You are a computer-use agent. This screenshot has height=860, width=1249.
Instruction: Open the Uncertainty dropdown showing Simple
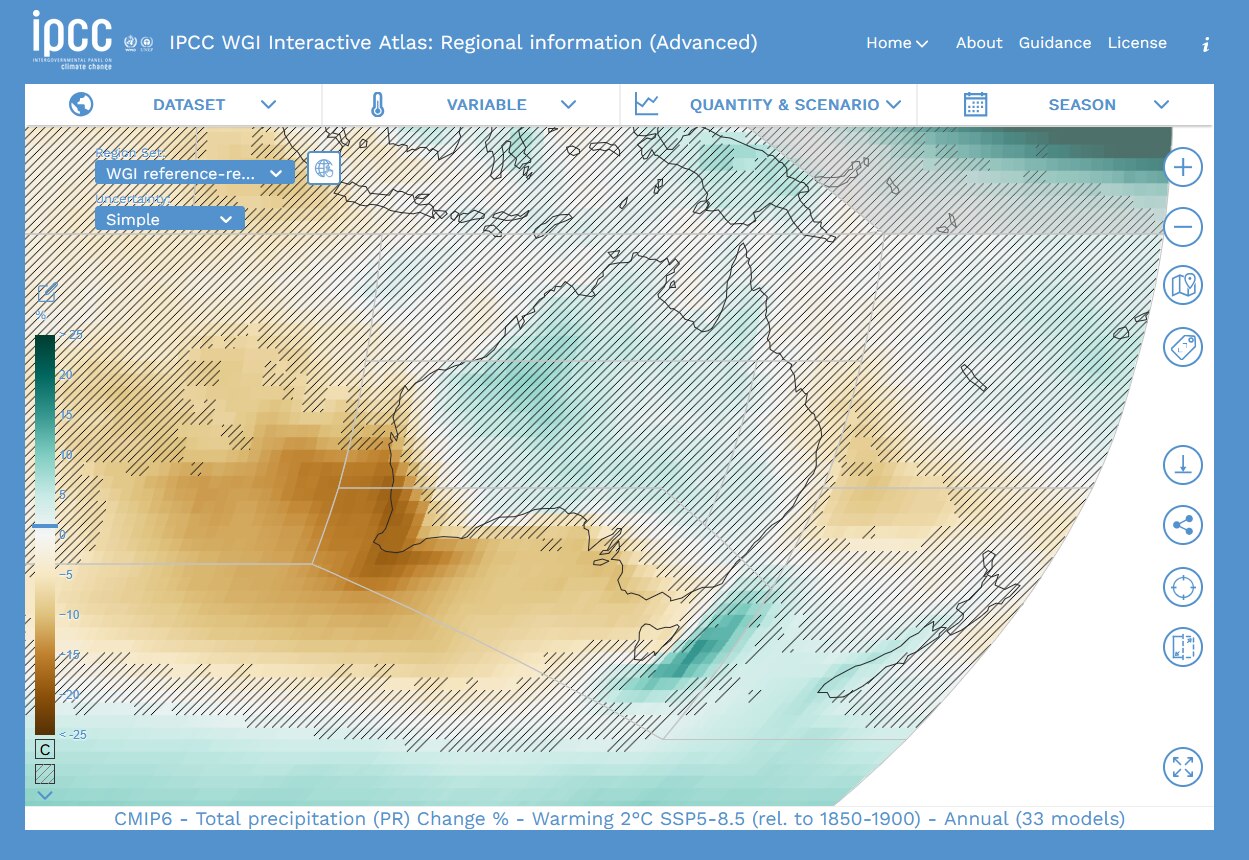(169, 218)
